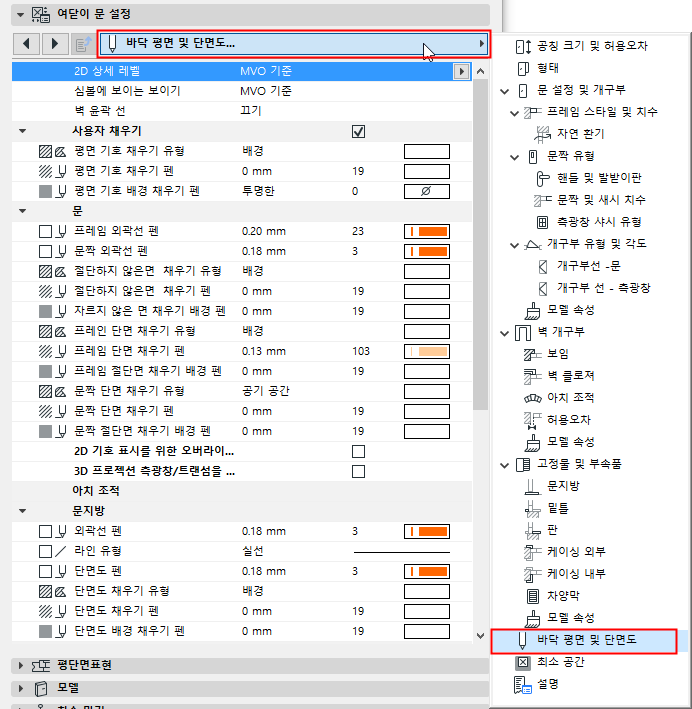Click the 개구부선 -문 icon
The width and height of the screenshot is (692, 709).
[543, 266]
